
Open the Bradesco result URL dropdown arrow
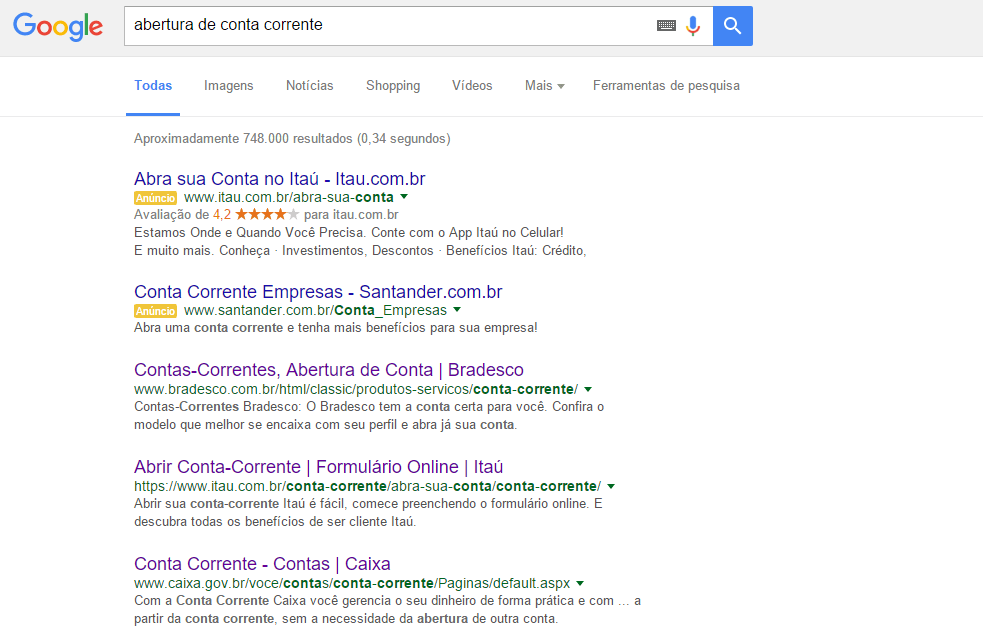588,389
